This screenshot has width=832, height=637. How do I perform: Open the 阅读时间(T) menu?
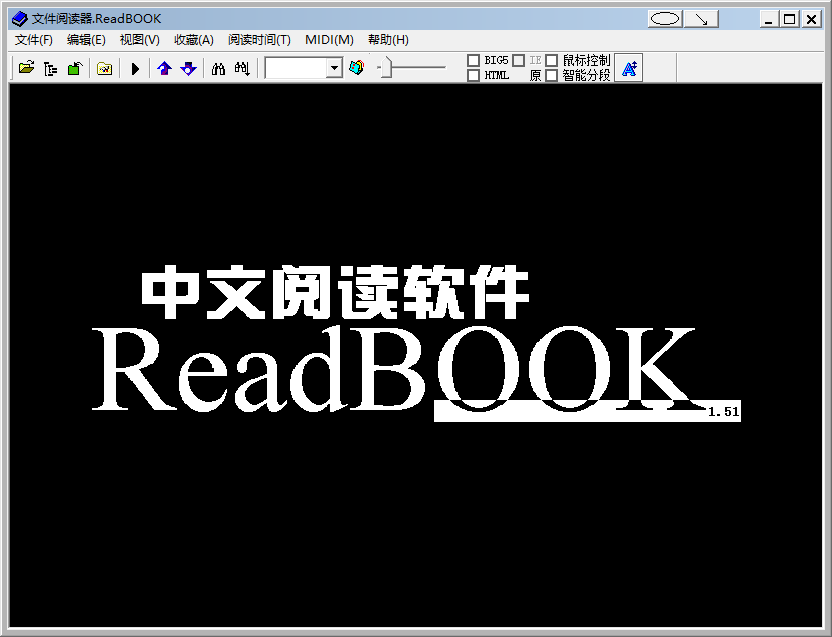tap(259, 40)
